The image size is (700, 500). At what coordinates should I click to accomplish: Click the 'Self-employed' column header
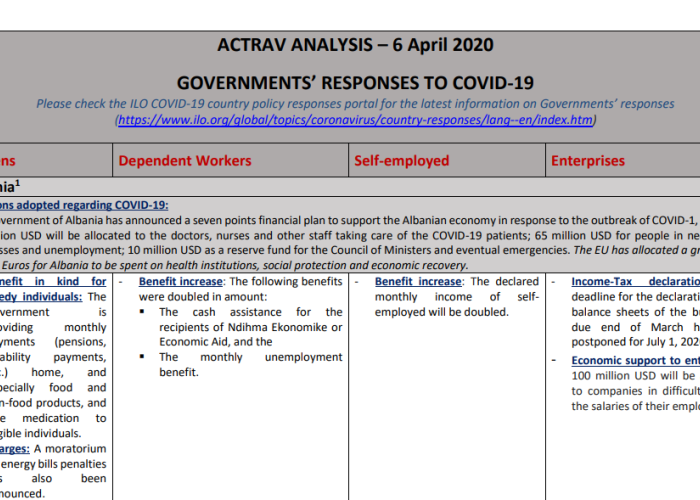tap(401, 161)
